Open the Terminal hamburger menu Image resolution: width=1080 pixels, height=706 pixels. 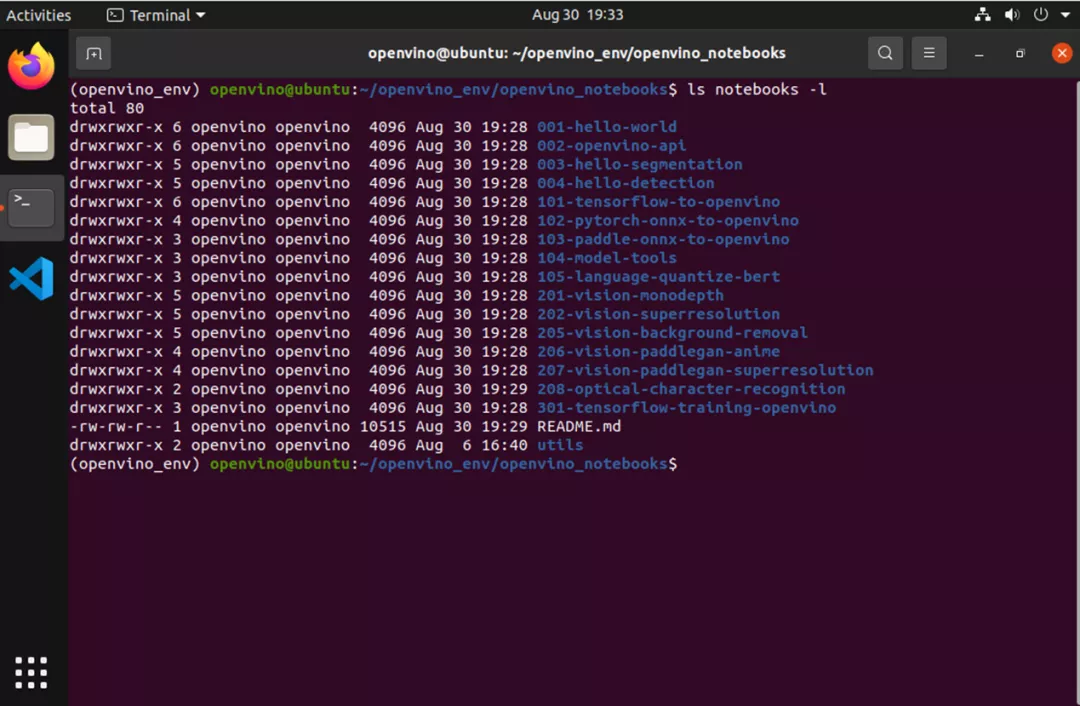(x=928, y=53)
